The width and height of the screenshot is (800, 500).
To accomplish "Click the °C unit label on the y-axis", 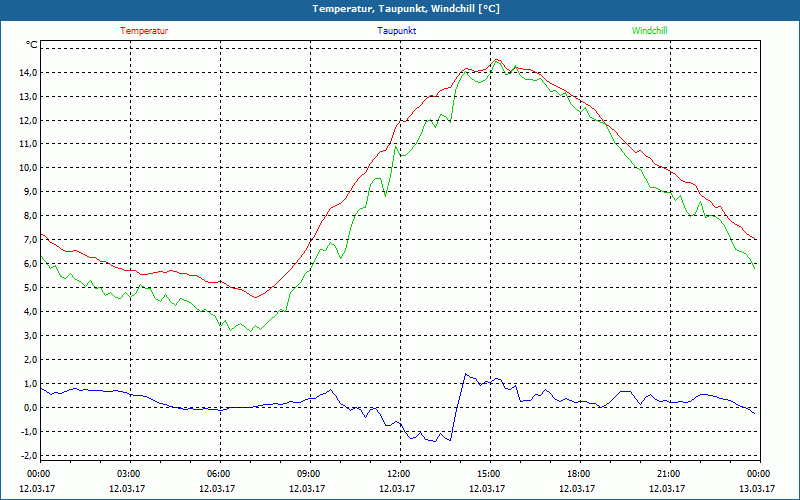I will pos(31,45).
